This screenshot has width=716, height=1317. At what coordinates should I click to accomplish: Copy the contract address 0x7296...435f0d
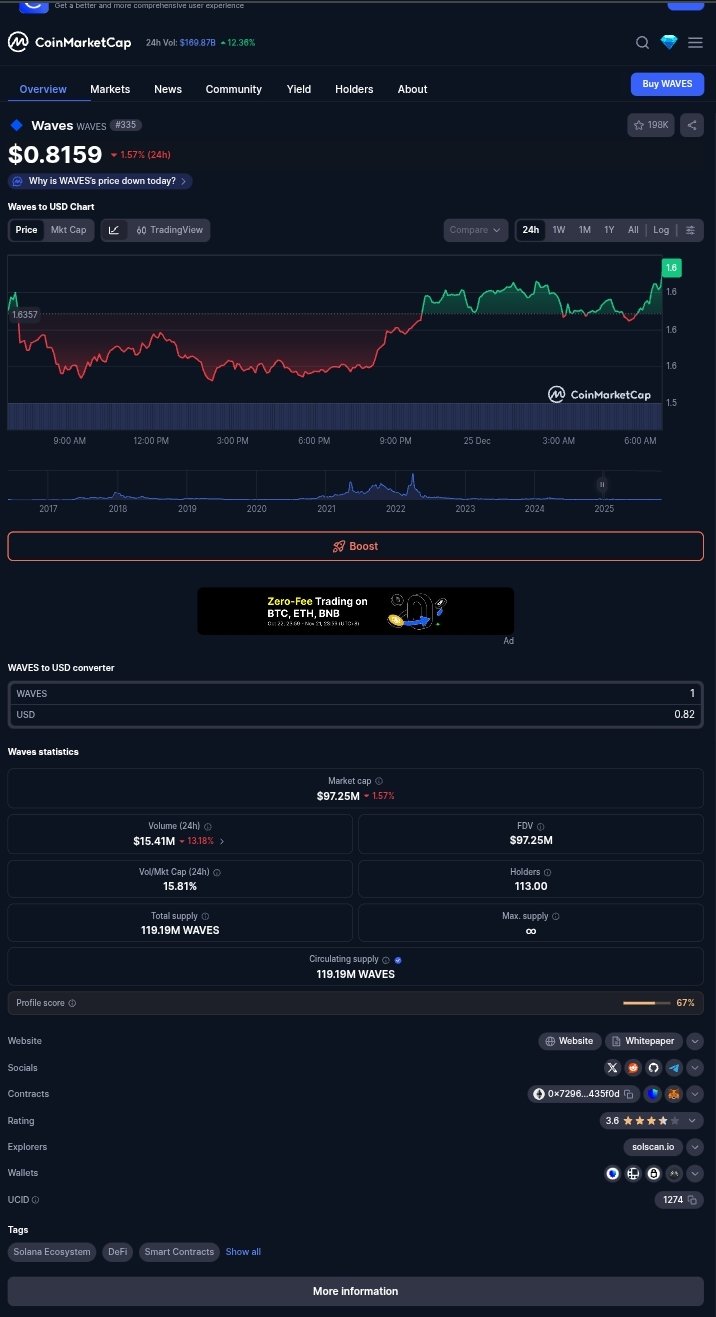tap(629, 1094)
